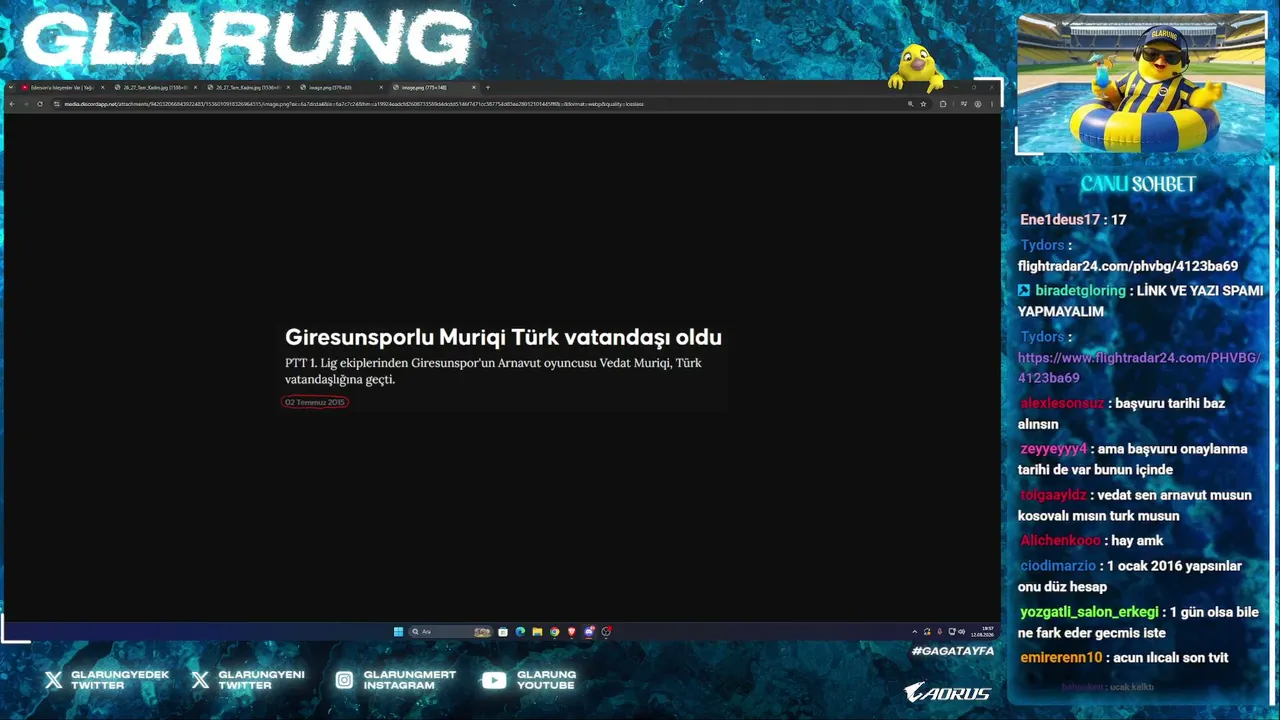Click the browser address bar URL
The width and height of the screenshot is (1280, 720).
(x=354, y=104)
